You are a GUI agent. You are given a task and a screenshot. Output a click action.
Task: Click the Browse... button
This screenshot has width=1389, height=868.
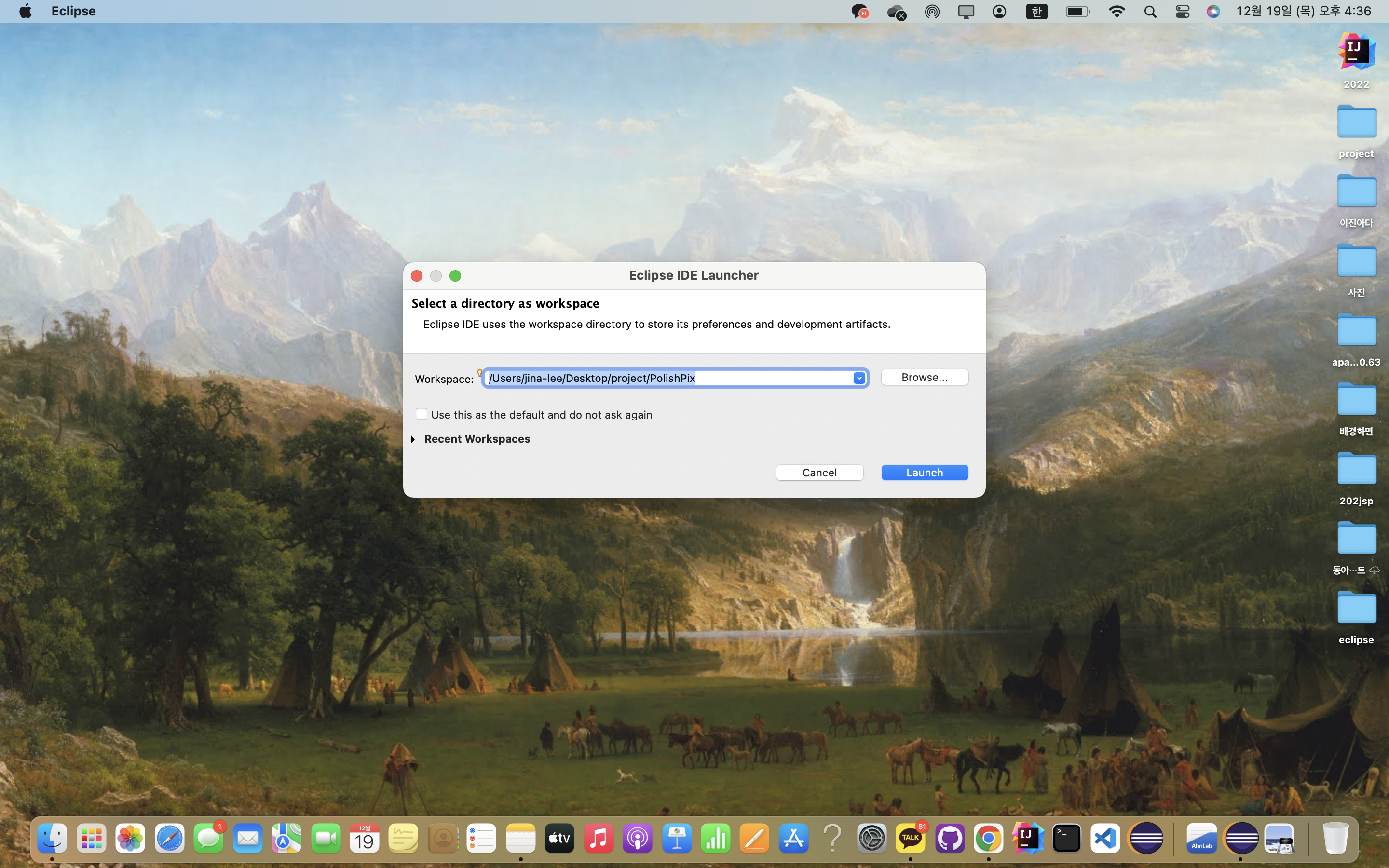click(924, 377)
